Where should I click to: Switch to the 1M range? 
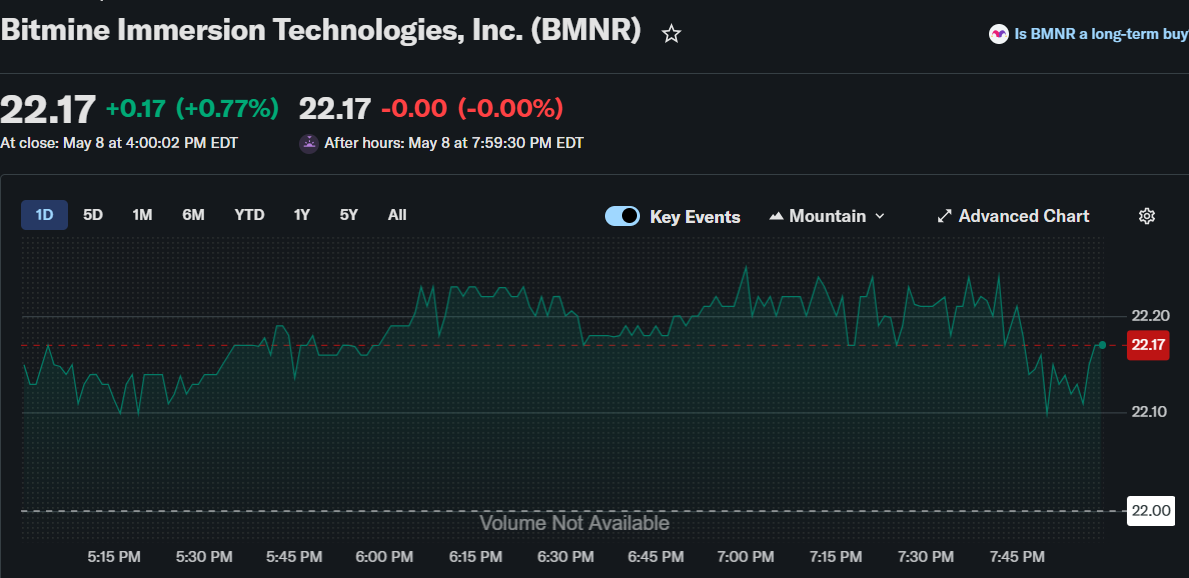(x=142, y=215)
